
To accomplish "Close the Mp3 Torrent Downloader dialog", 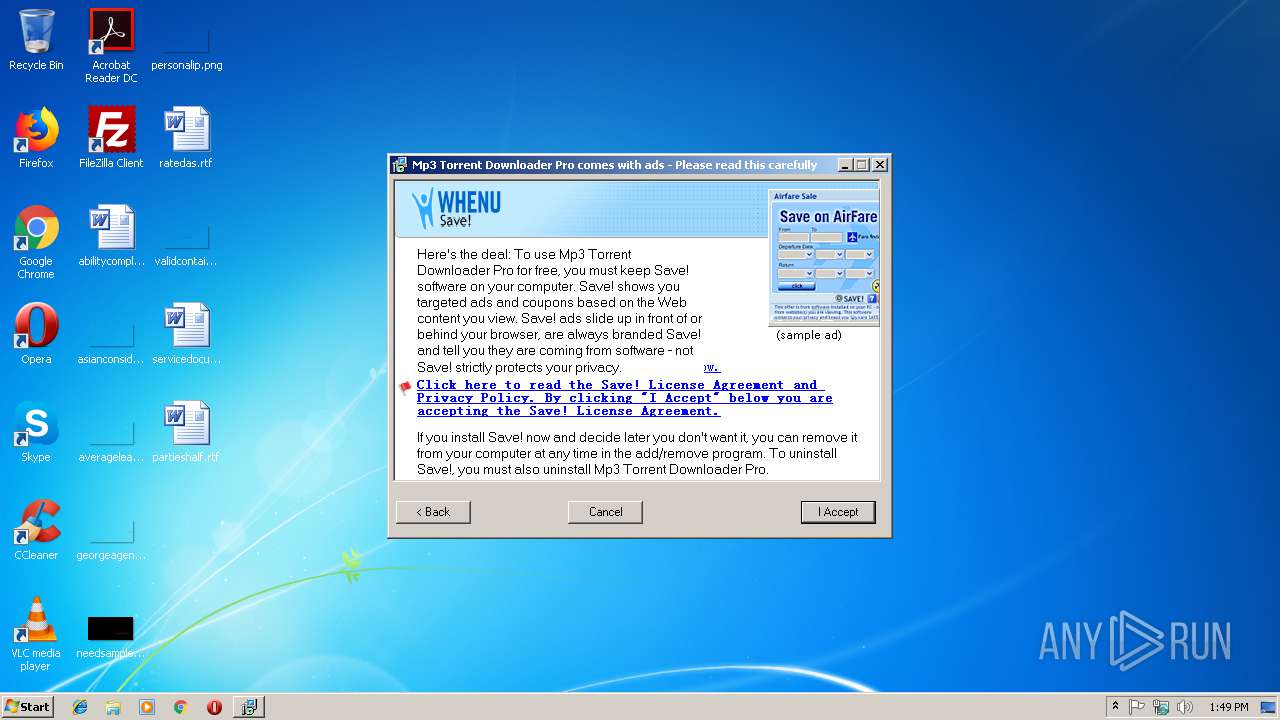I will [x=880, y=165].
